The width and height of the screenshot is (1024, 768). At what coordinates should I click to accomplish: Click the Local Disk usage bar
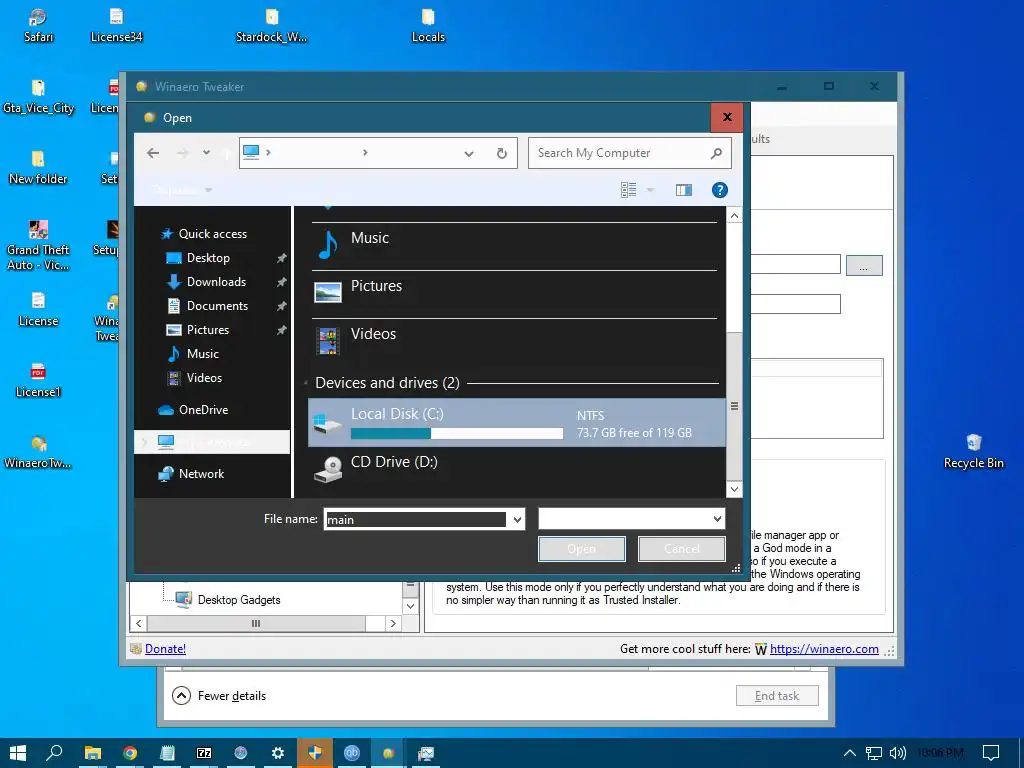(x=456, y=433)
